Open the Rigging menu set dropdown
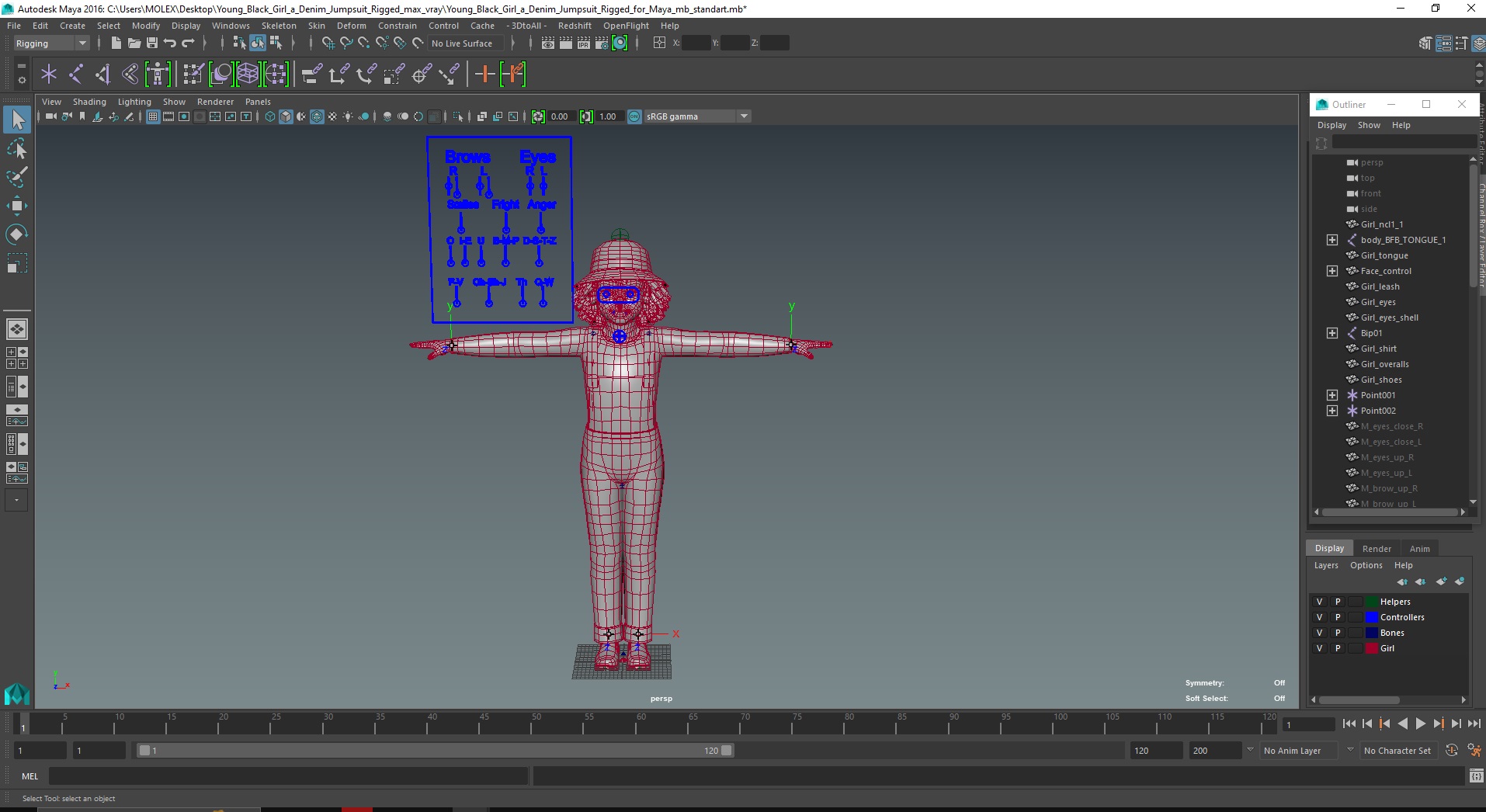 pyautogui.click(x=51, y=43)
